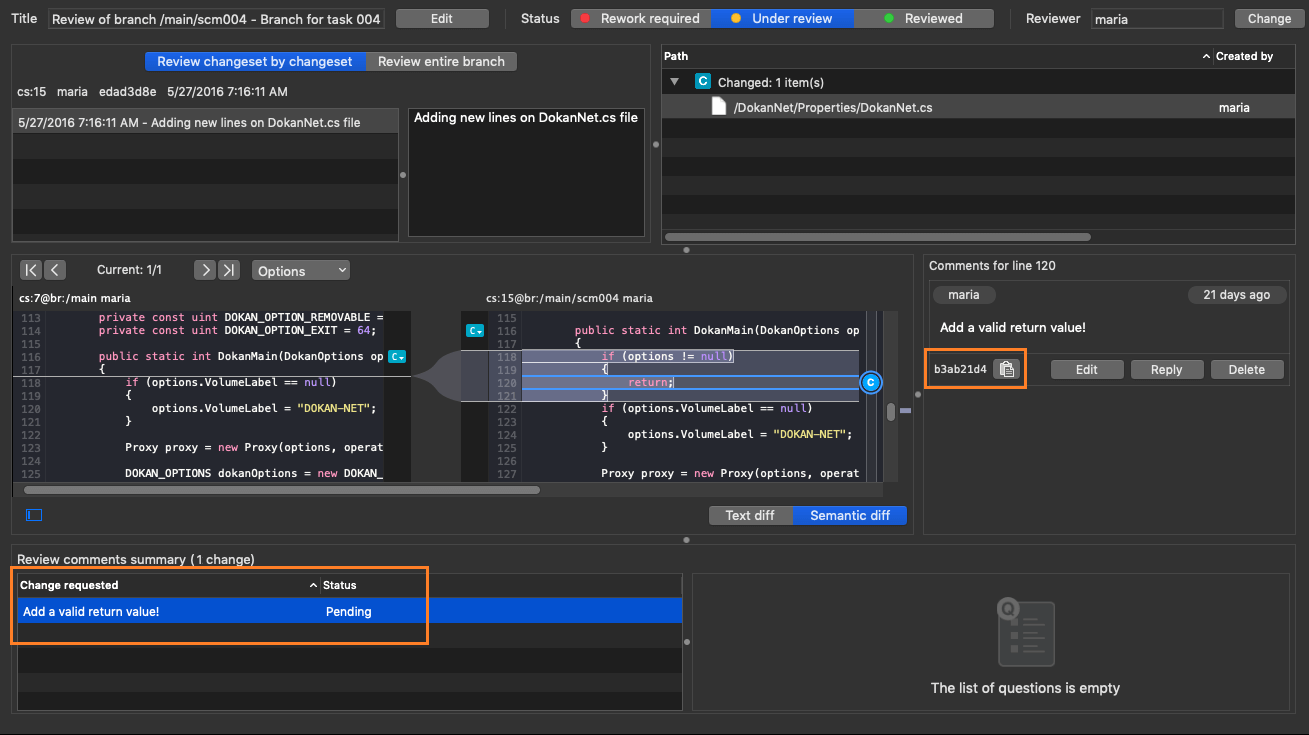Click 'Add a valid return value!' comment text
1309x735 pixels.
1012,327
